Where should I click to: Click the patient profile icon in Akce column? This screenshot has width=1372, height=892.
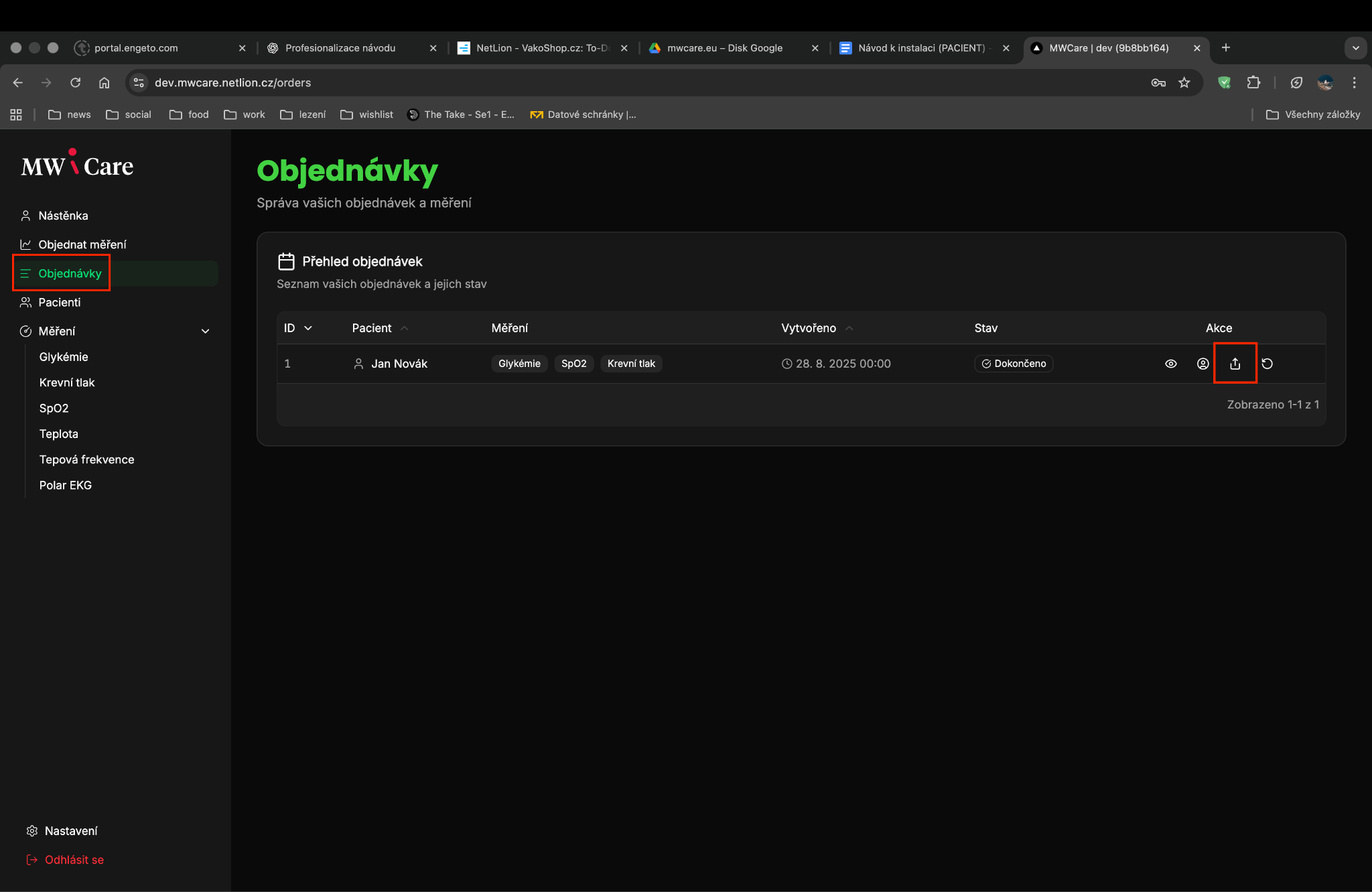point(1203,364)
